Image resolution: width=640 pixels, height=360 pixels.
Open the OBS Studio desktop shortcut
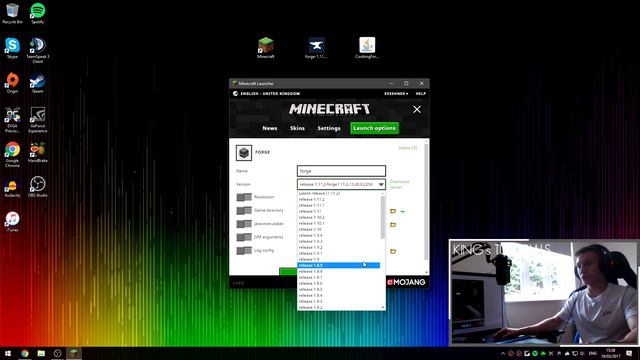pos(38,187)
